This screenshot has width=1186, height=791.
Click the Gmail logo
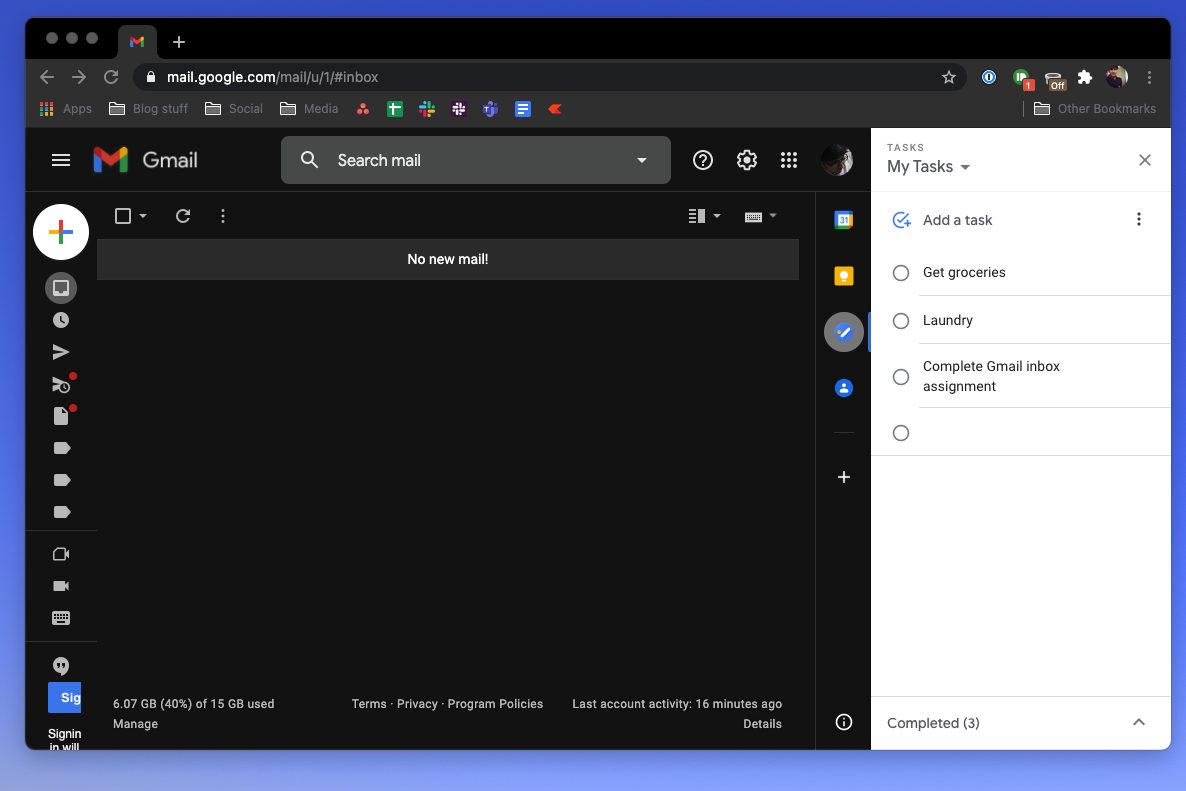coord(145,160)
